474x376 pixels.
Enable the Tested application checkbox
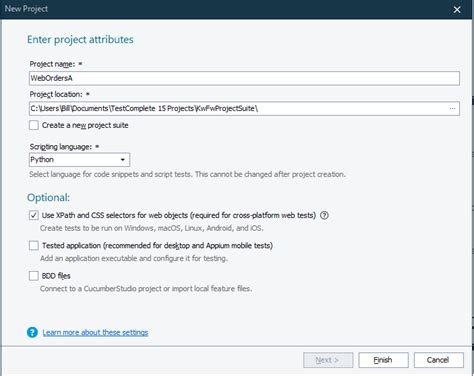pyautogui.click(x=34, y=246)
